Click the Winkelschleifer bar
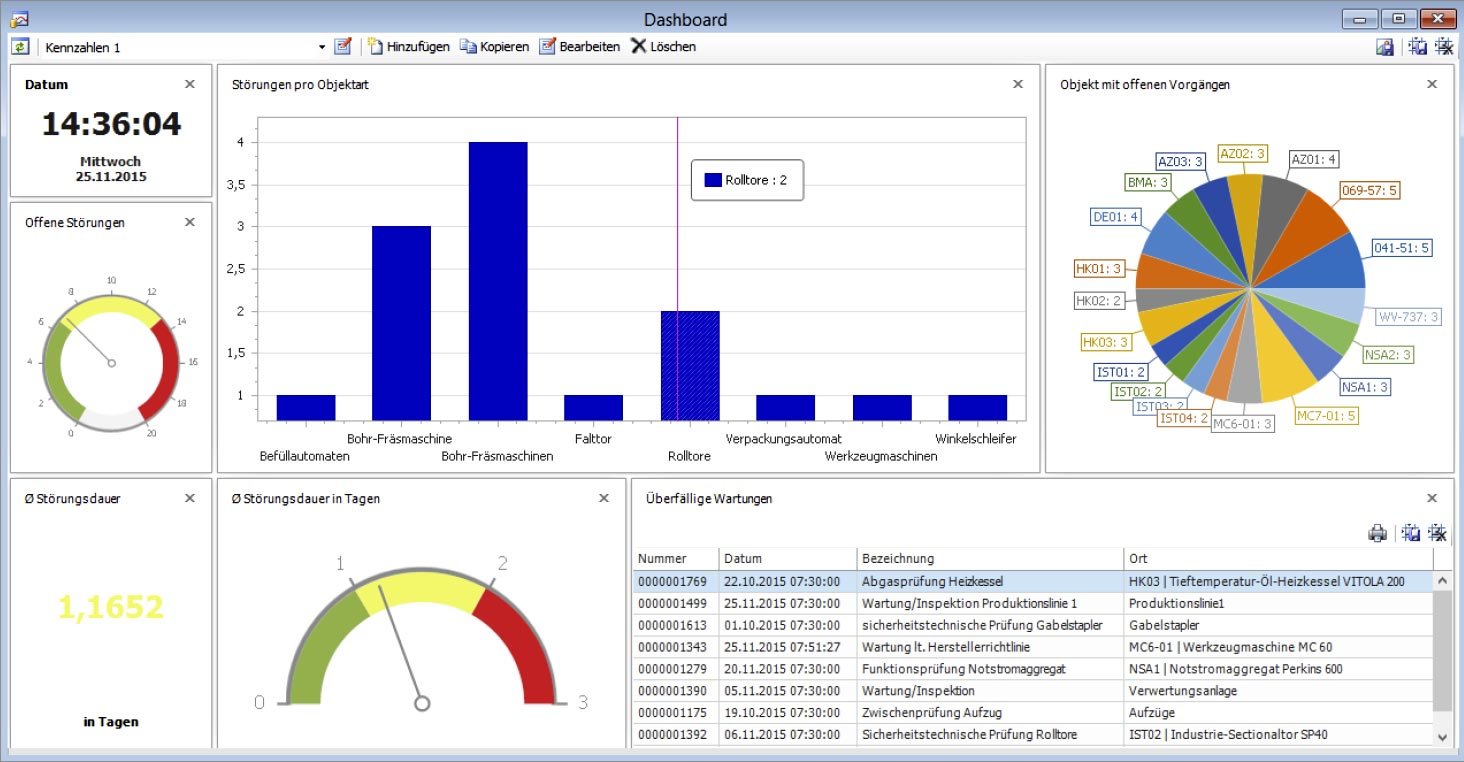 [x=978, y=407]
